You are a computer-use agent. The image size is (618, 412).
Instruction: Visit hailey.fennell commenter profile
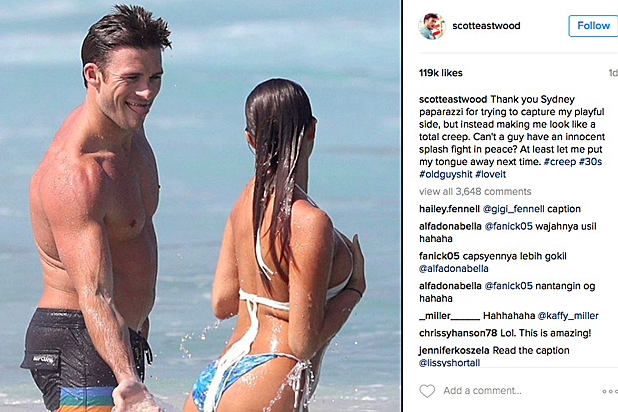449,209
